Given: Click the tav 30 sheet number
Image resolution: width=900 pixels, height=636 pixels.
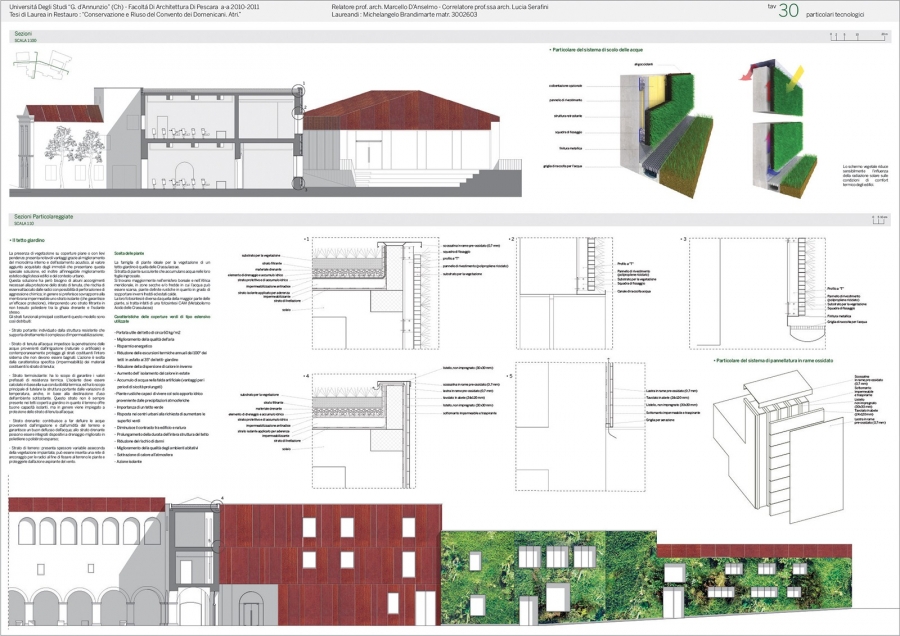Looking at the screenshot, I should point(787,10).
